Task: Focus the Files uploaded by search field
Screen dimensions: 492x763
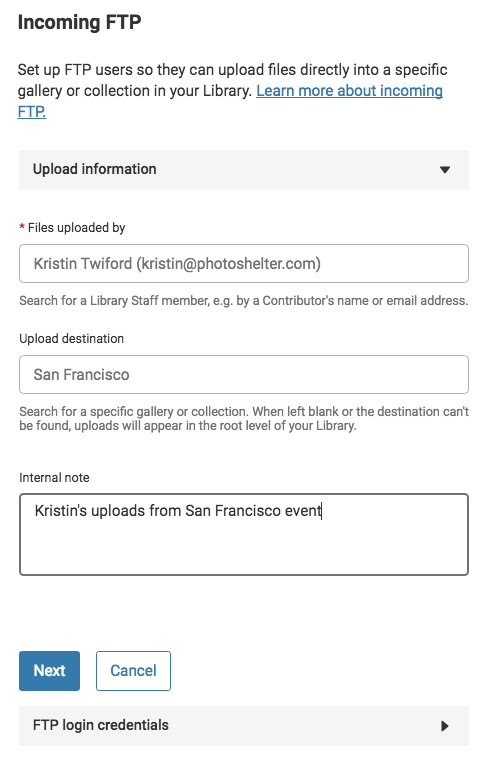Action: point(244,264)
